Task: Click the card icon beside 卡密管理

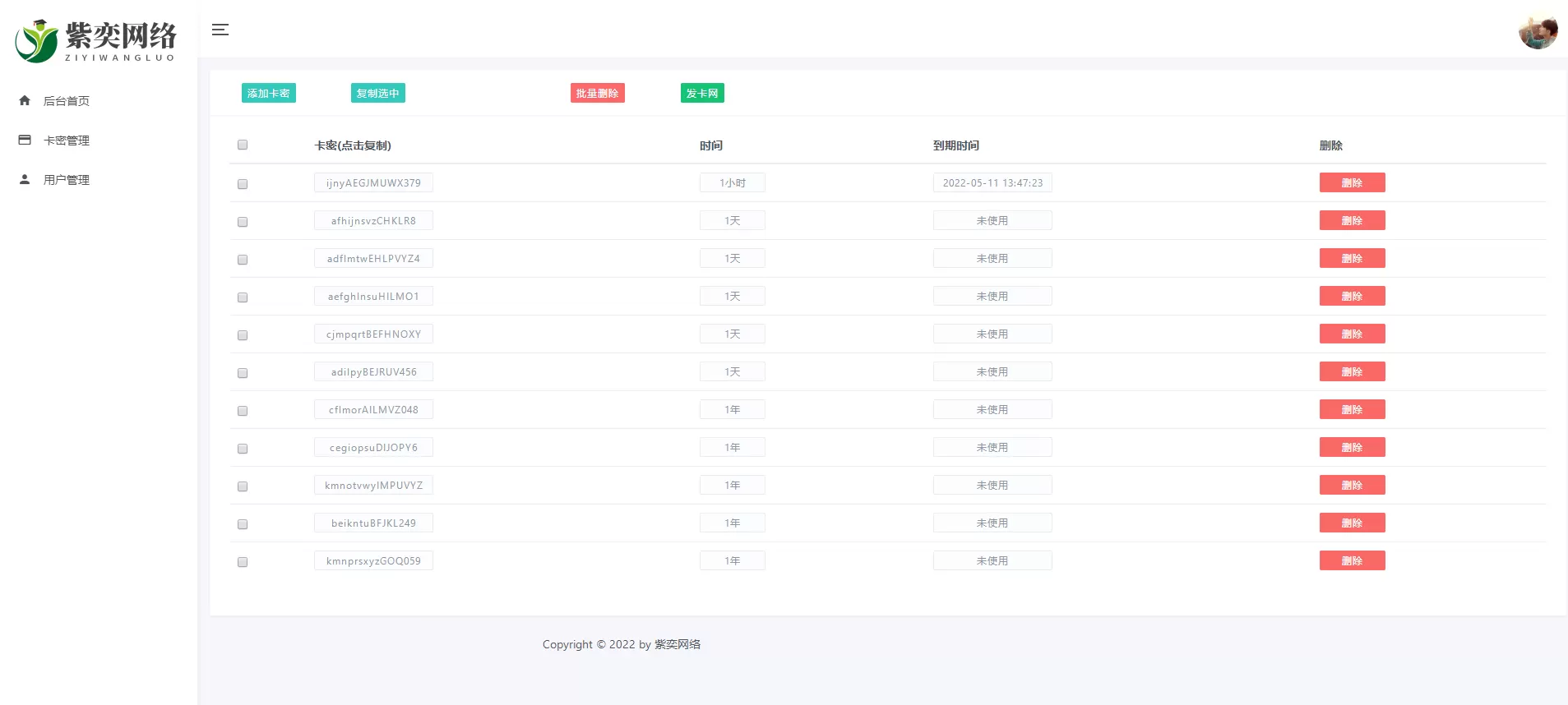Action: (x=25, y=140)
